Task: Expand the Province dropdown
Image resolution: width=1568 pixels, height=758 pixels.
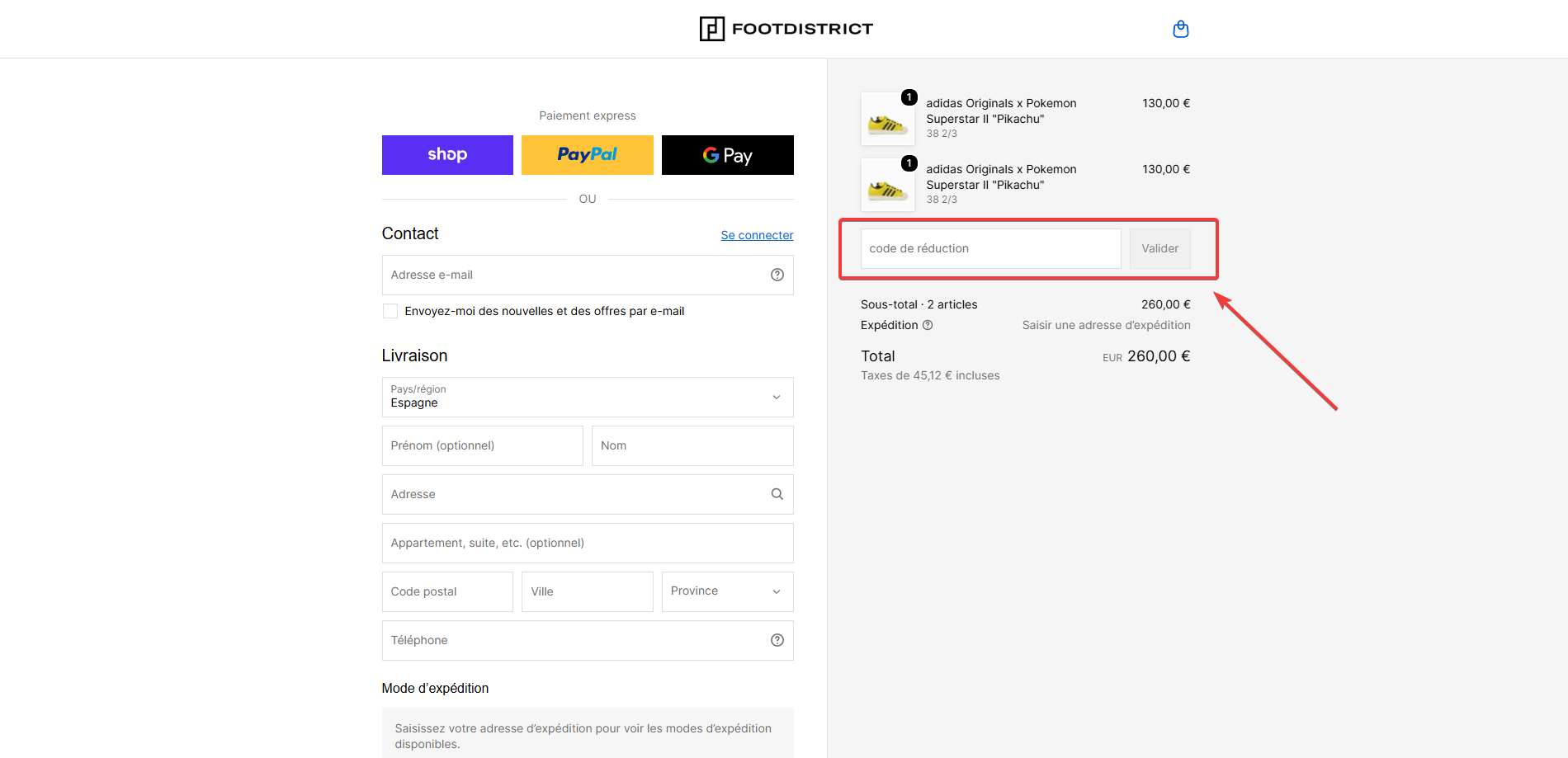Action: (x=728, y=591)
